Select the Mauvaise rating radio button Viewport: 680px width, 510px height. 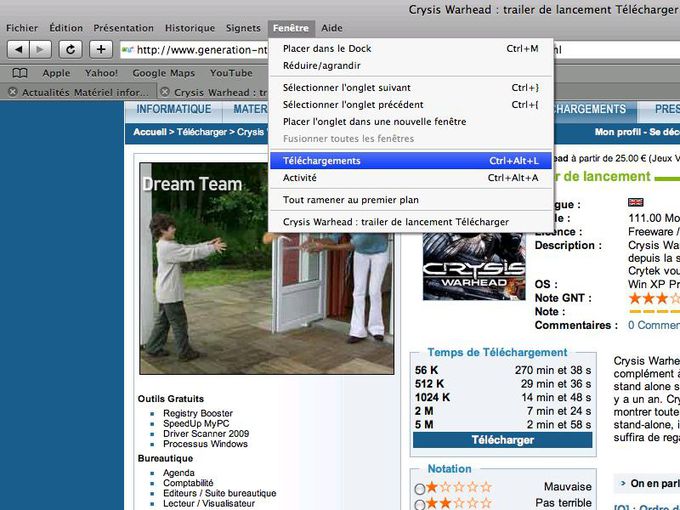(x=419, y=489)
